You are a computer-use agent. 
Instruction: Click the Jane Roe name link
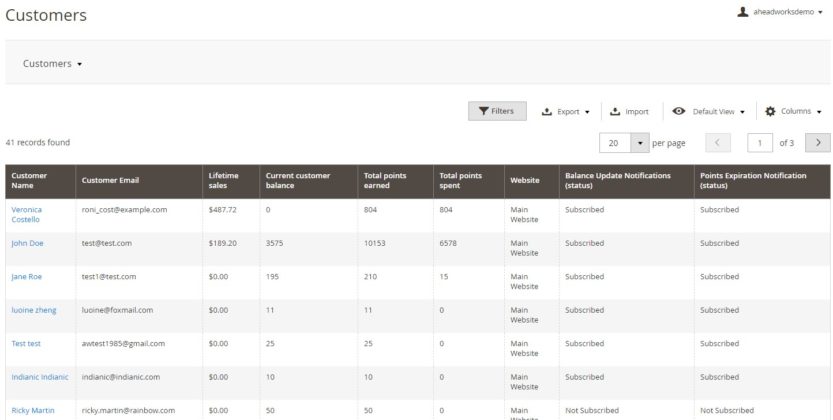pos(26,276)
